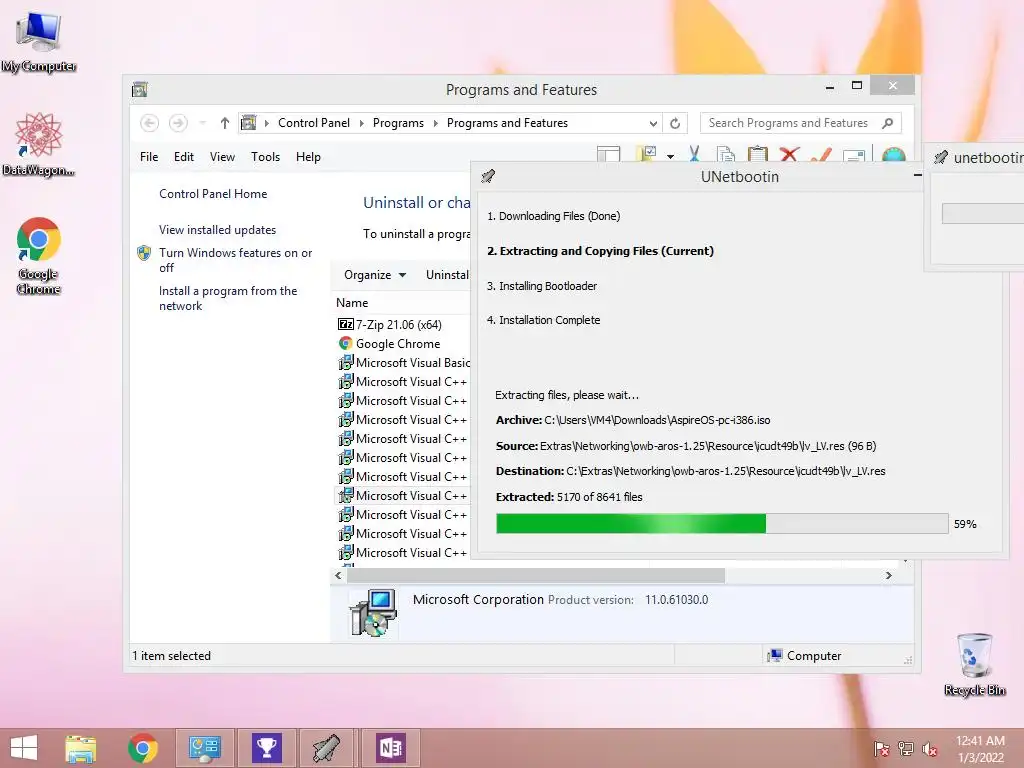Click the pane layout toolbar icon
Viewport: 1024px width, 768px height.
(x=609, y=154)
